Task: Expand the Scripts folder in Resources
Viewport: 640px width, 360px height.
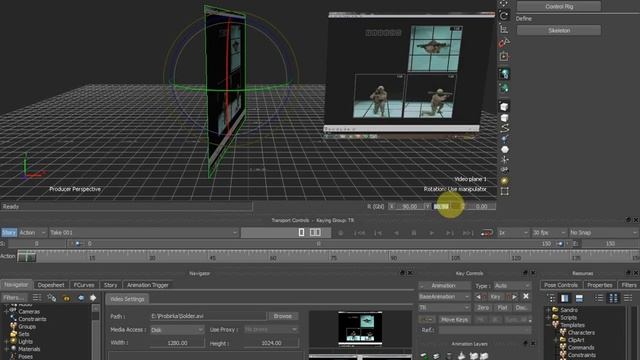Action: click(549, 317)
